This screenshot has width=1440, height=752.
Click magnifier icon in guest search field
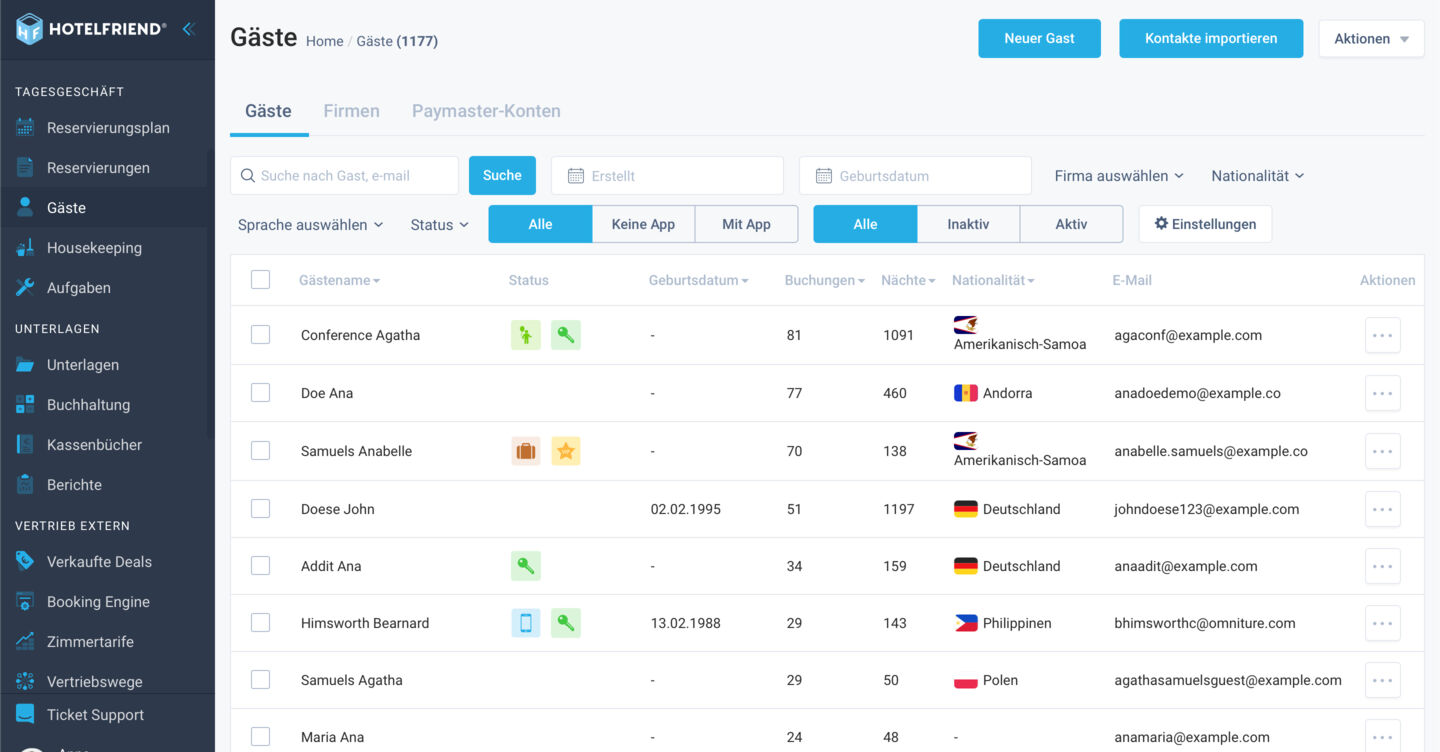[x=248, y=176]
